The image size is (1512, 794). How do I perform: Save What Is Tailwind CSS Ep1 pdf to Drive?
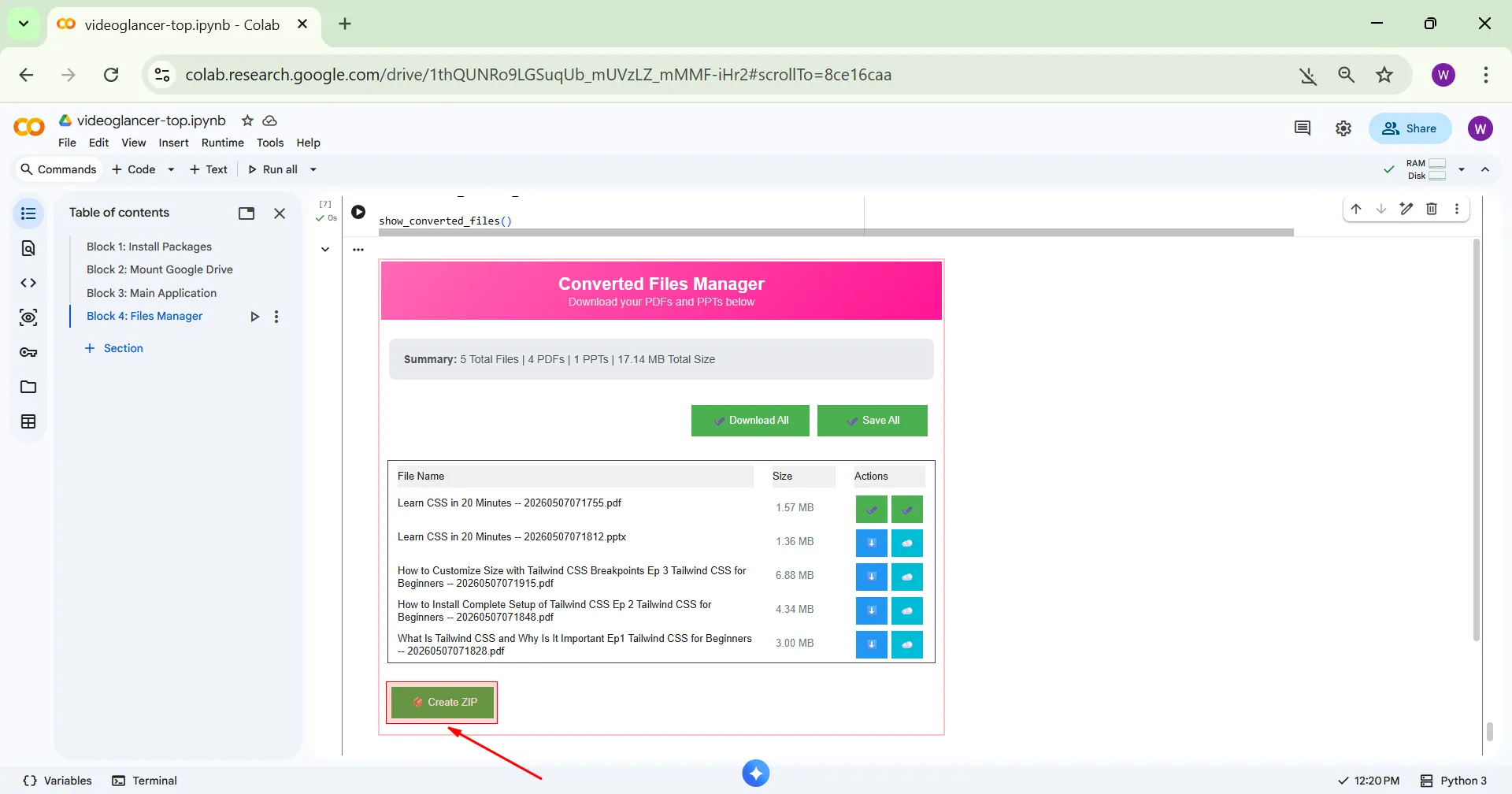click(907, 644)
